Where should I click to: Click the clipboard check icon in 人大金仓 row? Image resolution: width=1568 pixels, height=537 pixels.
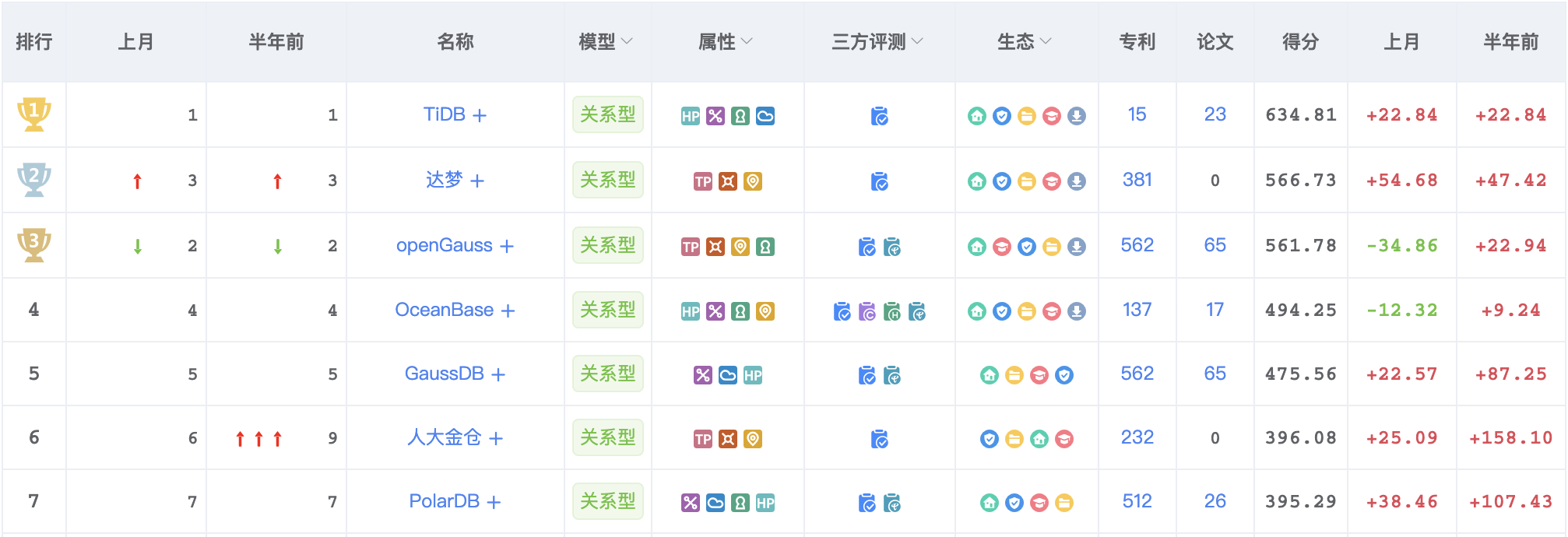(880, 440)
